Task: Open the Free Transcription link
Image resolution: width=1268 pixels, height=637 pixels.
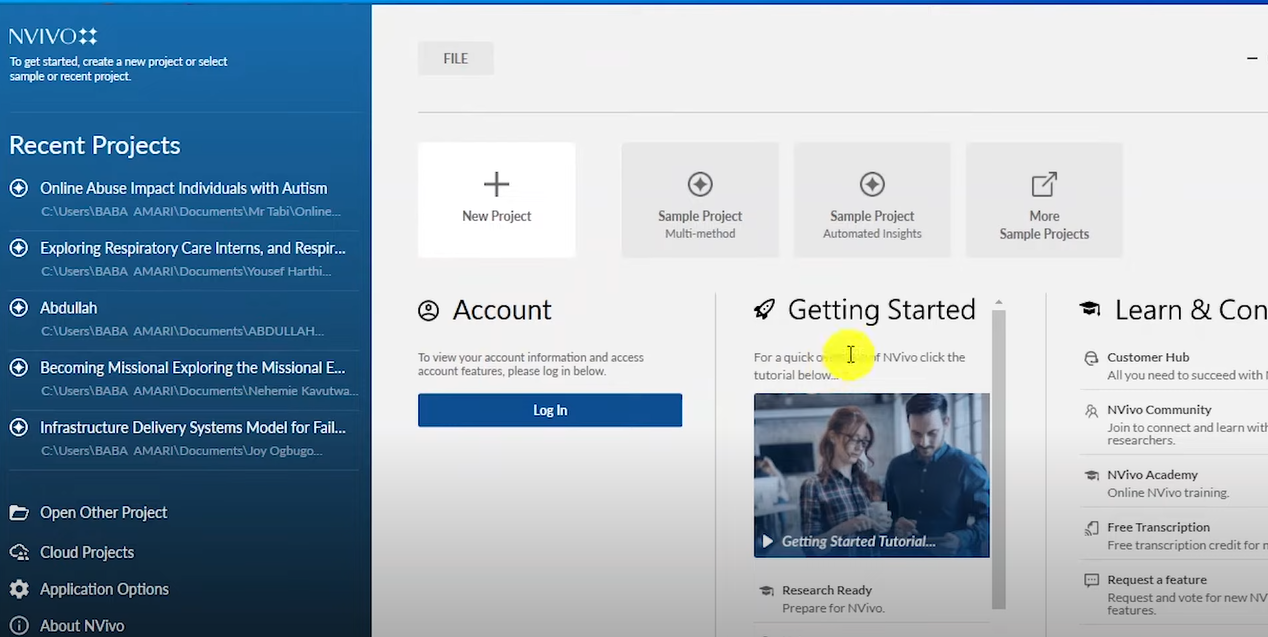Action: coord(1158,527)
